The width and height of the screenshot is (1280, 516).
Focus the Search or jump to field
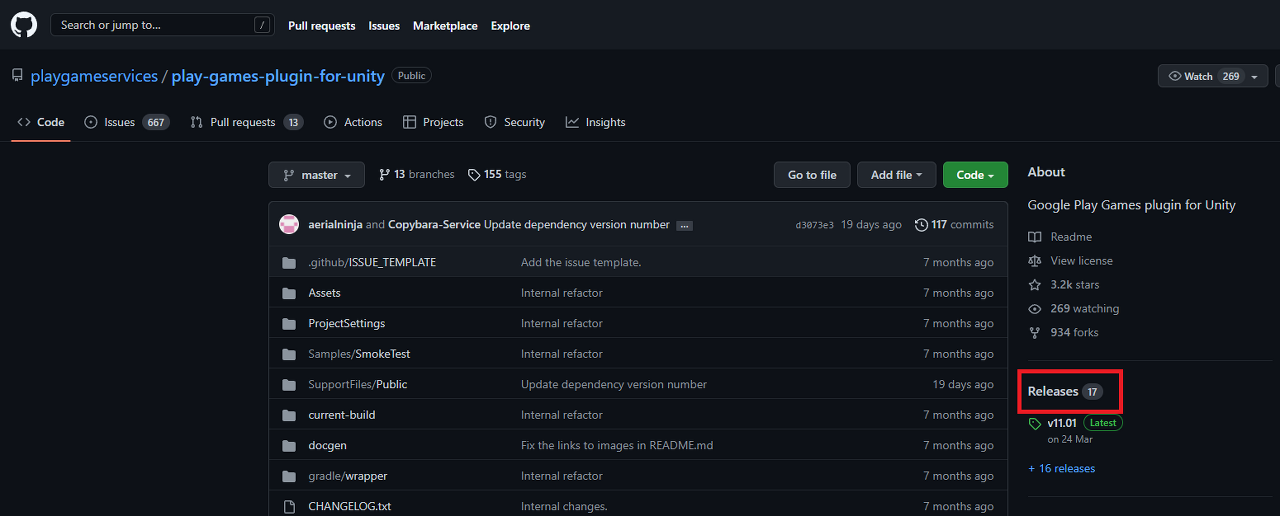tap(163, 25)
